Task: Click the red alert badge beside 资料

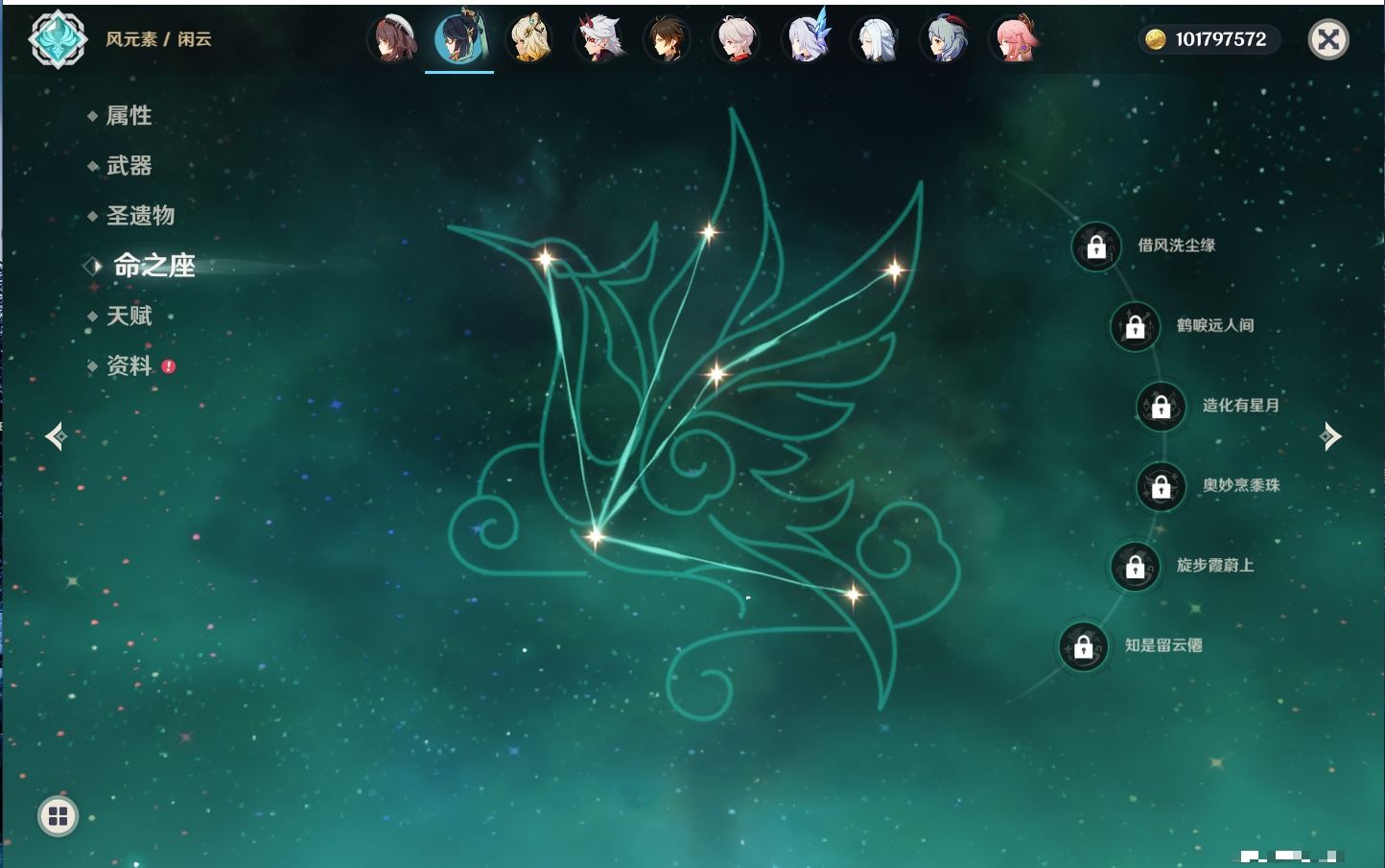Action: [x=169, y=366]
